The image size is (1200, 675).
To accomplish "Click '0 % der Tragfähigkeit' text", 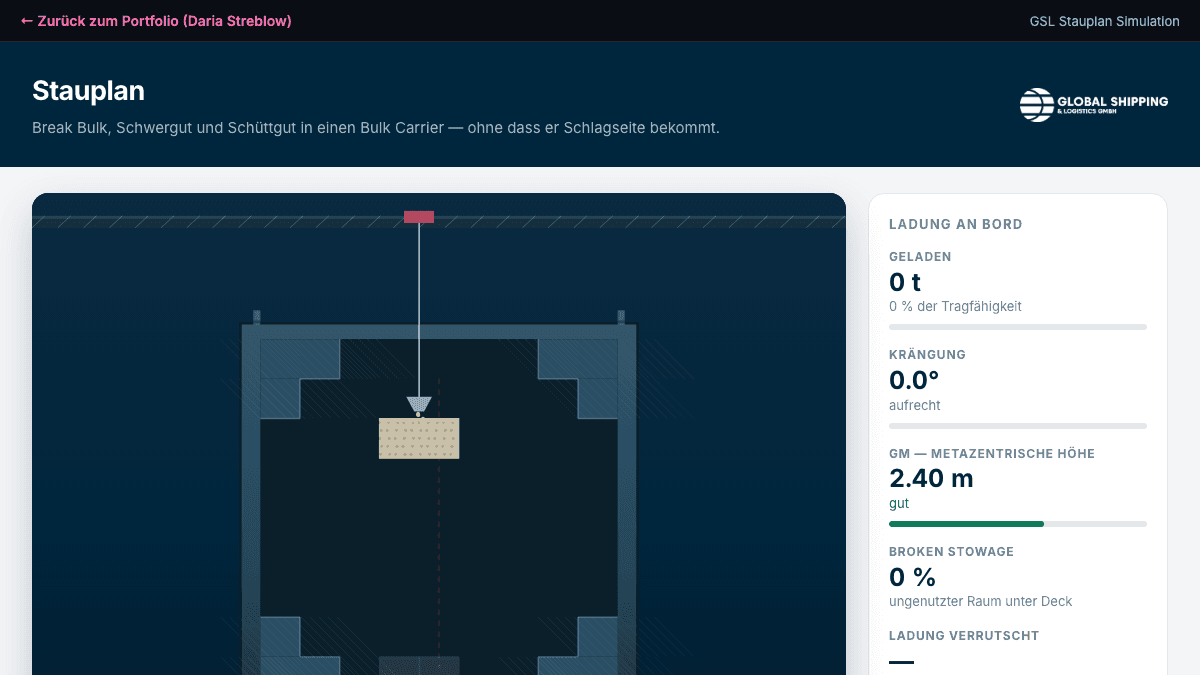I will 955,306.
